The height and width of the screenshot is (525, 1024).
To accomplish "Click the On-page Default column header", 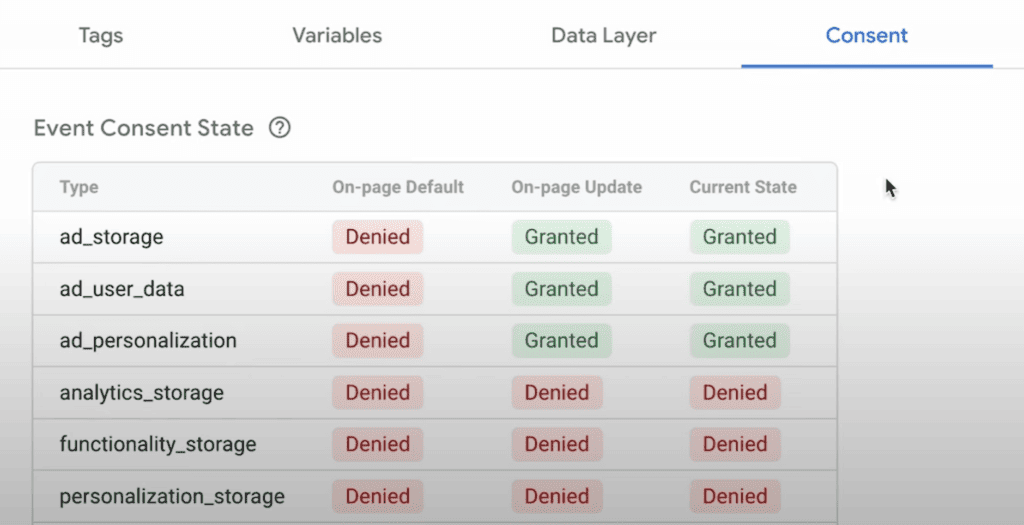I will point(398,187).
